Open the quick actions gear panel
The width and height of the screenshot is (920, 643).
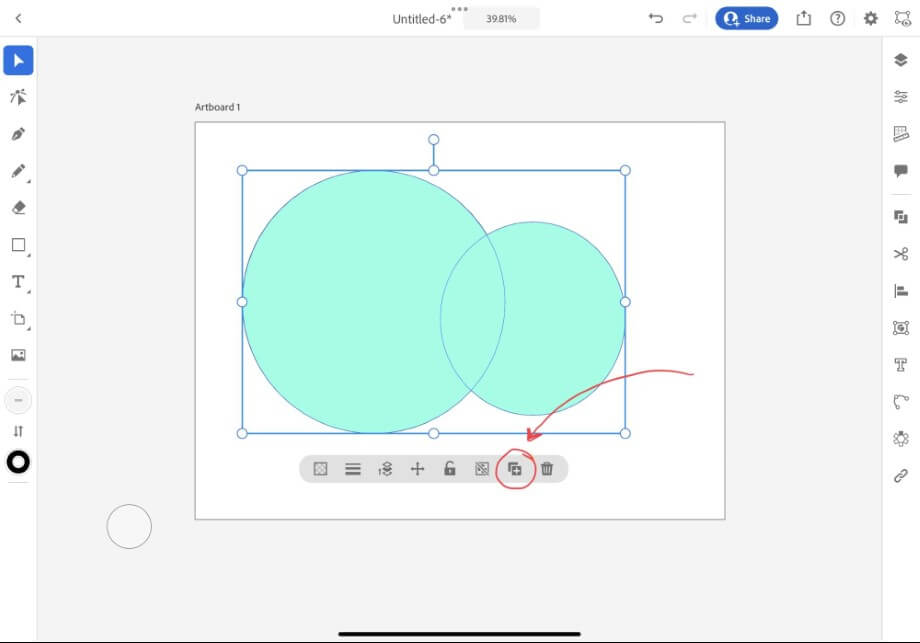[x=901, y=439]
